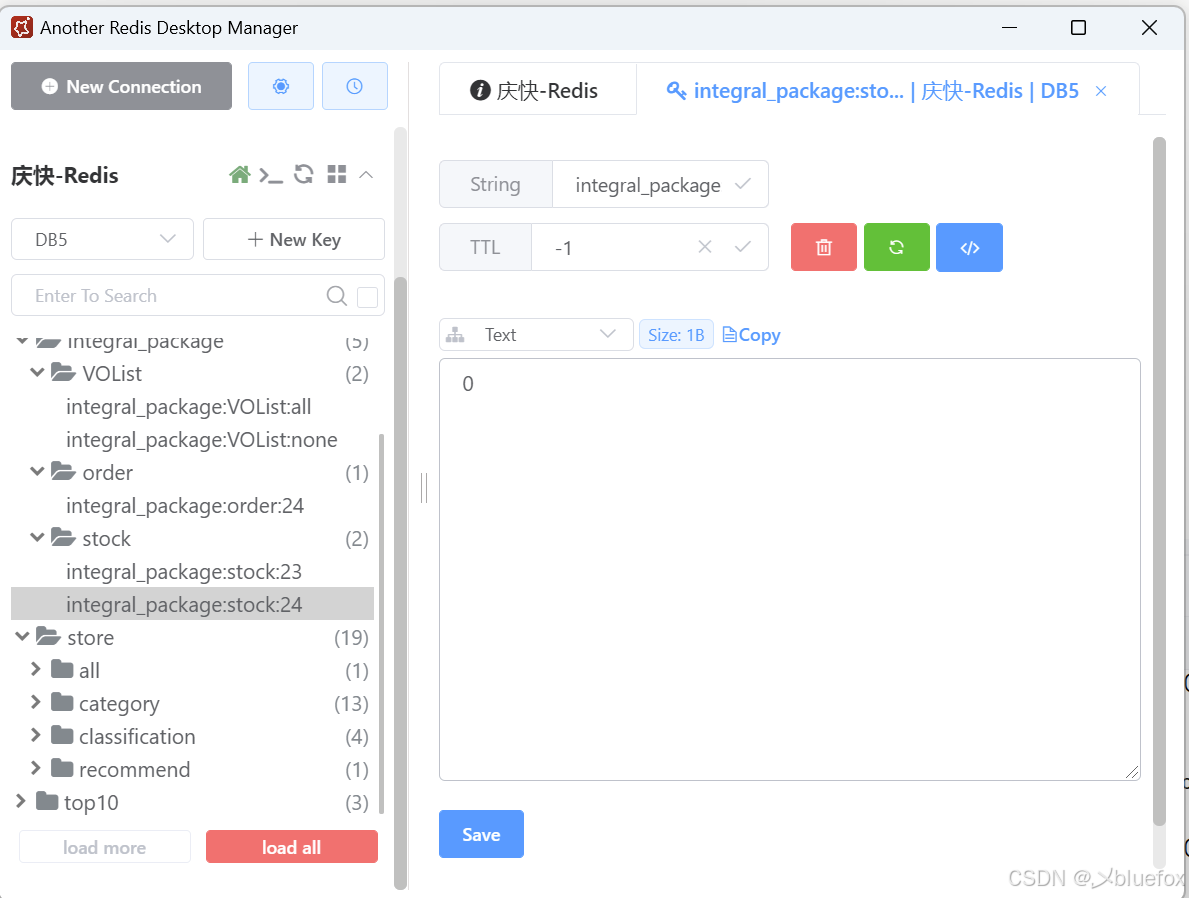Click the key icon on the DB5 tab
This screenshot has height=898, width=1189.
(676, 90)
